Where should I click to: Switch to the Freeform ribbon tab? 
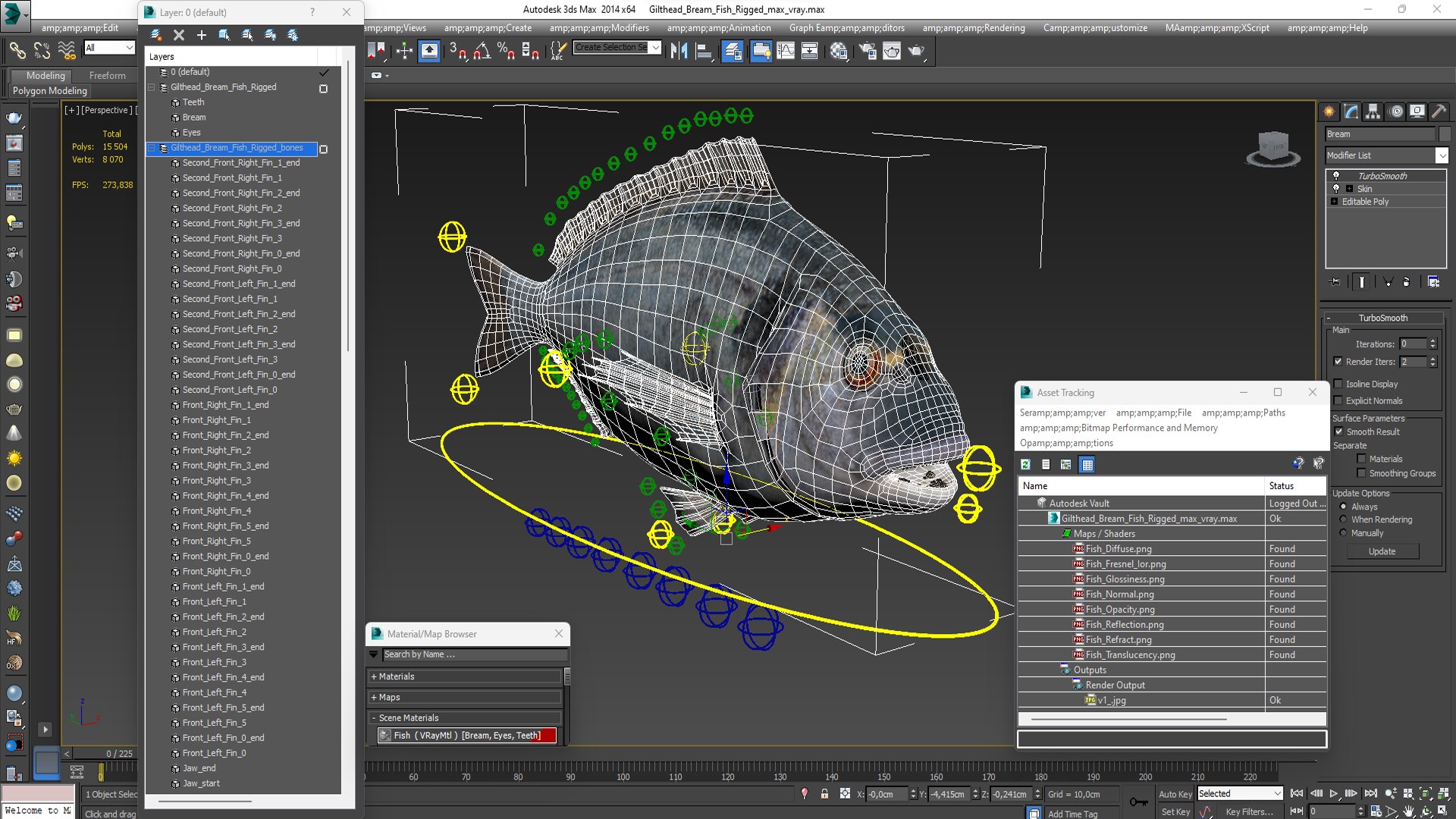[x=107, y=75]
